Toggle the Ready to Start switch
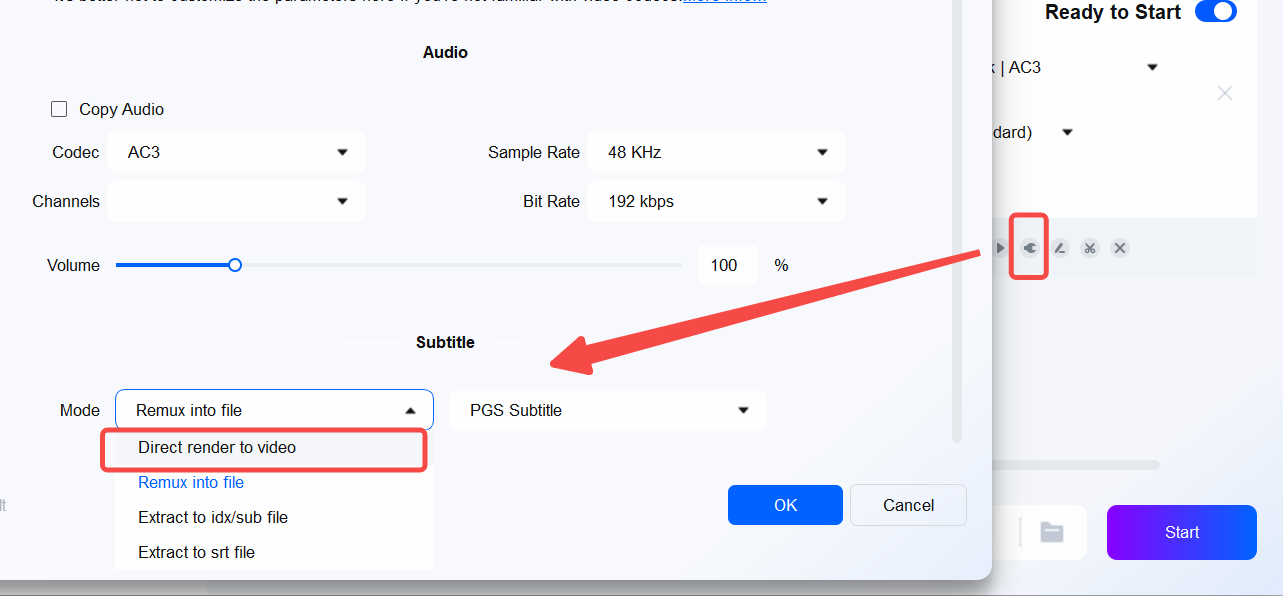Screen dimensions: 1283x596 [1215, 12]
